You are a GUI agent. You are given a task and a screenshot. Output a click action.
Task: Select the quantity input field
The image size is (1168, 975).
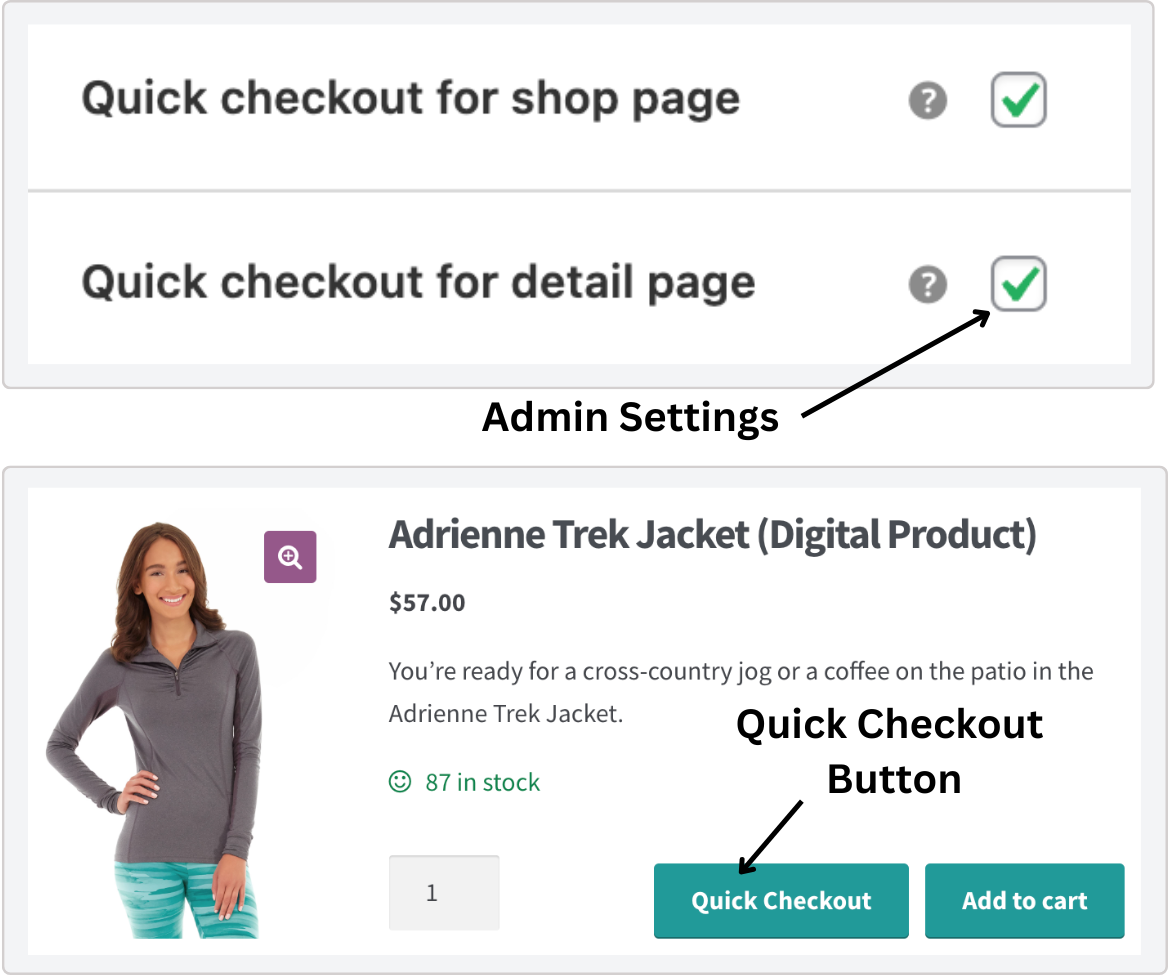pyautogui.click(x=444, y=893)
